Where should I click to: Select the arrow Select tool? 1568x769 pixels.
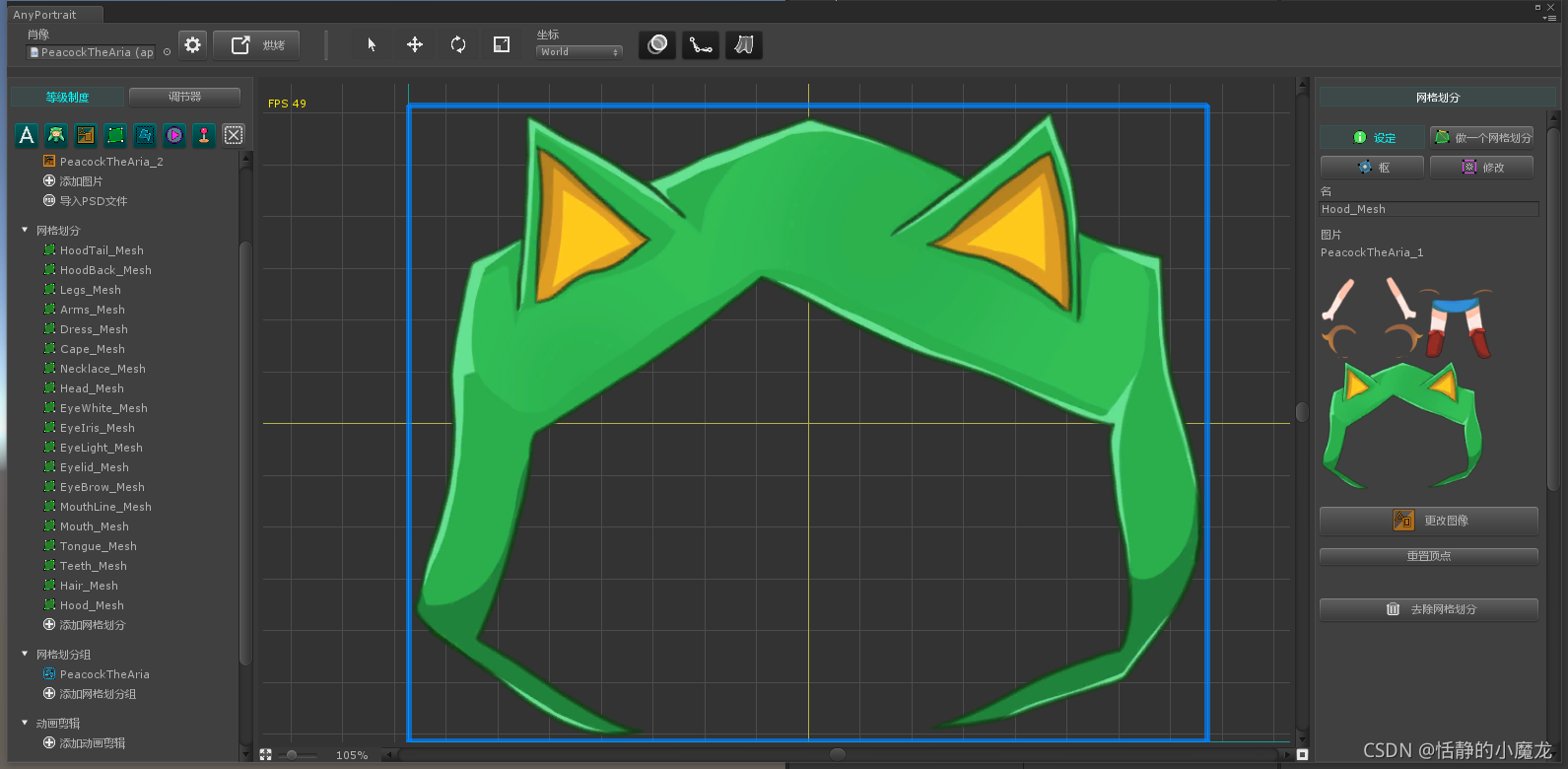(x=372, y=45)
